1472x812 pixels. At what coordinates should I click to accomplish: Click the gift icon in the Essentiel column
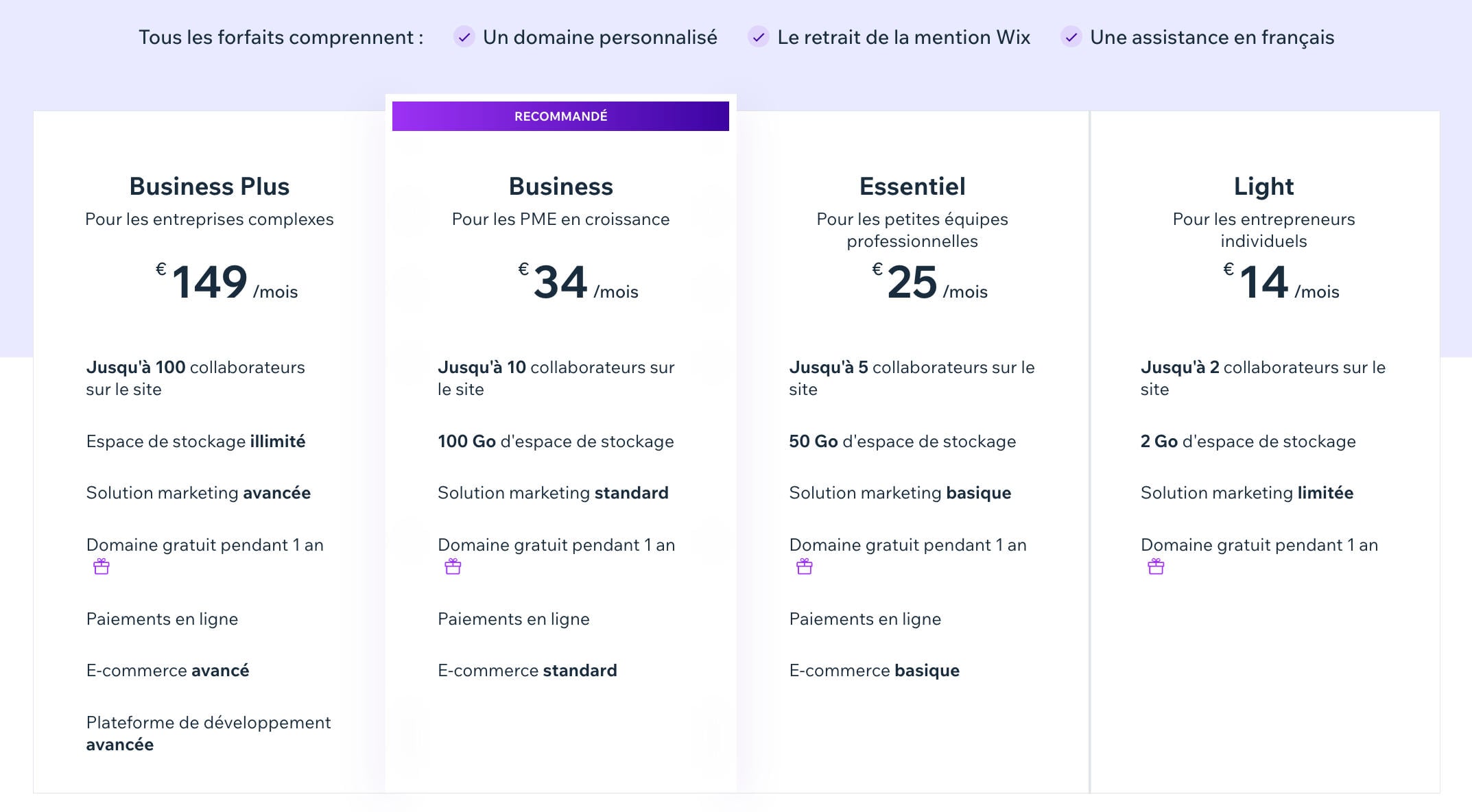click(x=804, y=566)
